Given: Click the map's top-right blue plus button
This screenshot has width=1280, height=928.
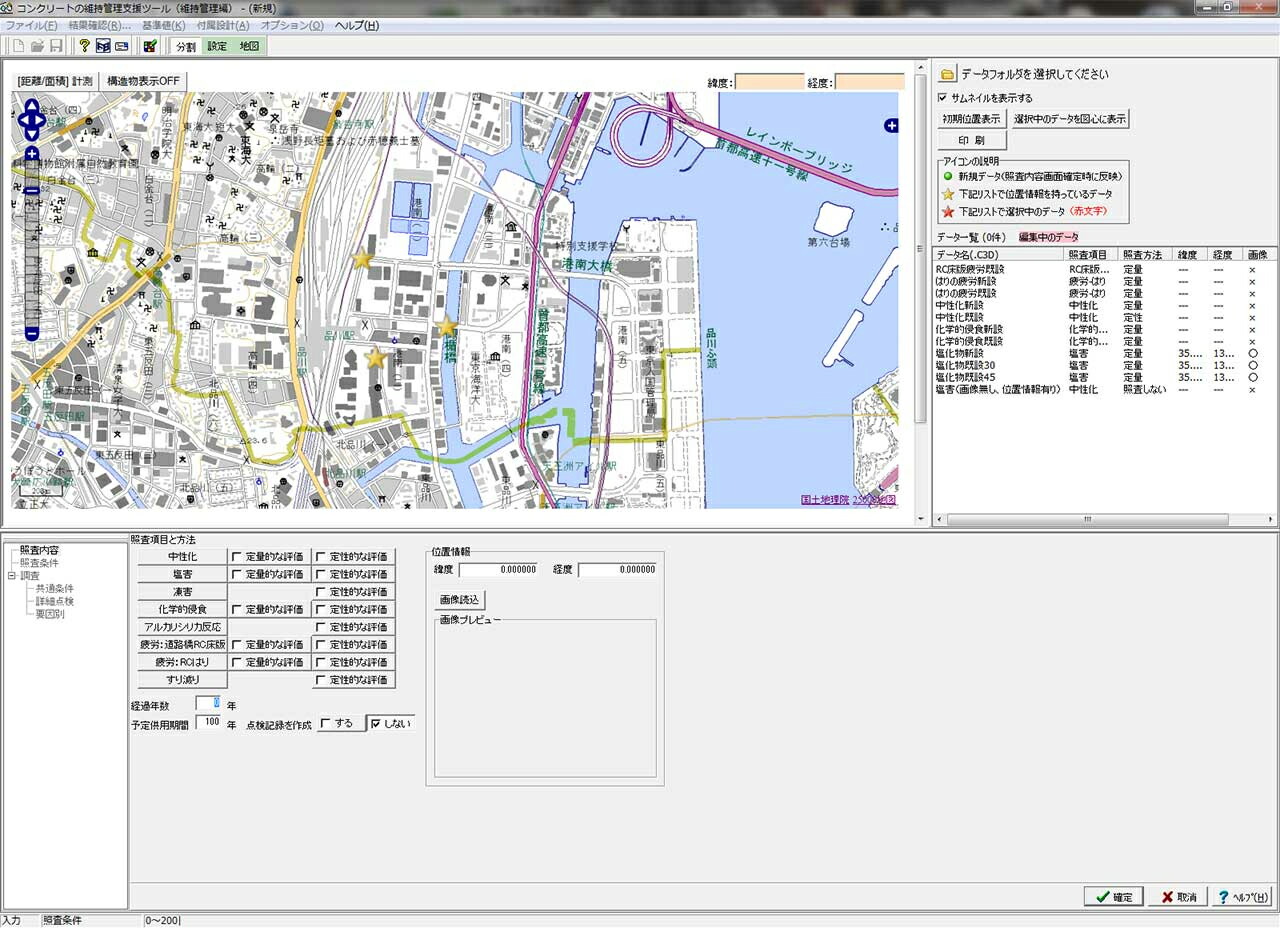Looking at the screenshot, I should click(891, 125).
